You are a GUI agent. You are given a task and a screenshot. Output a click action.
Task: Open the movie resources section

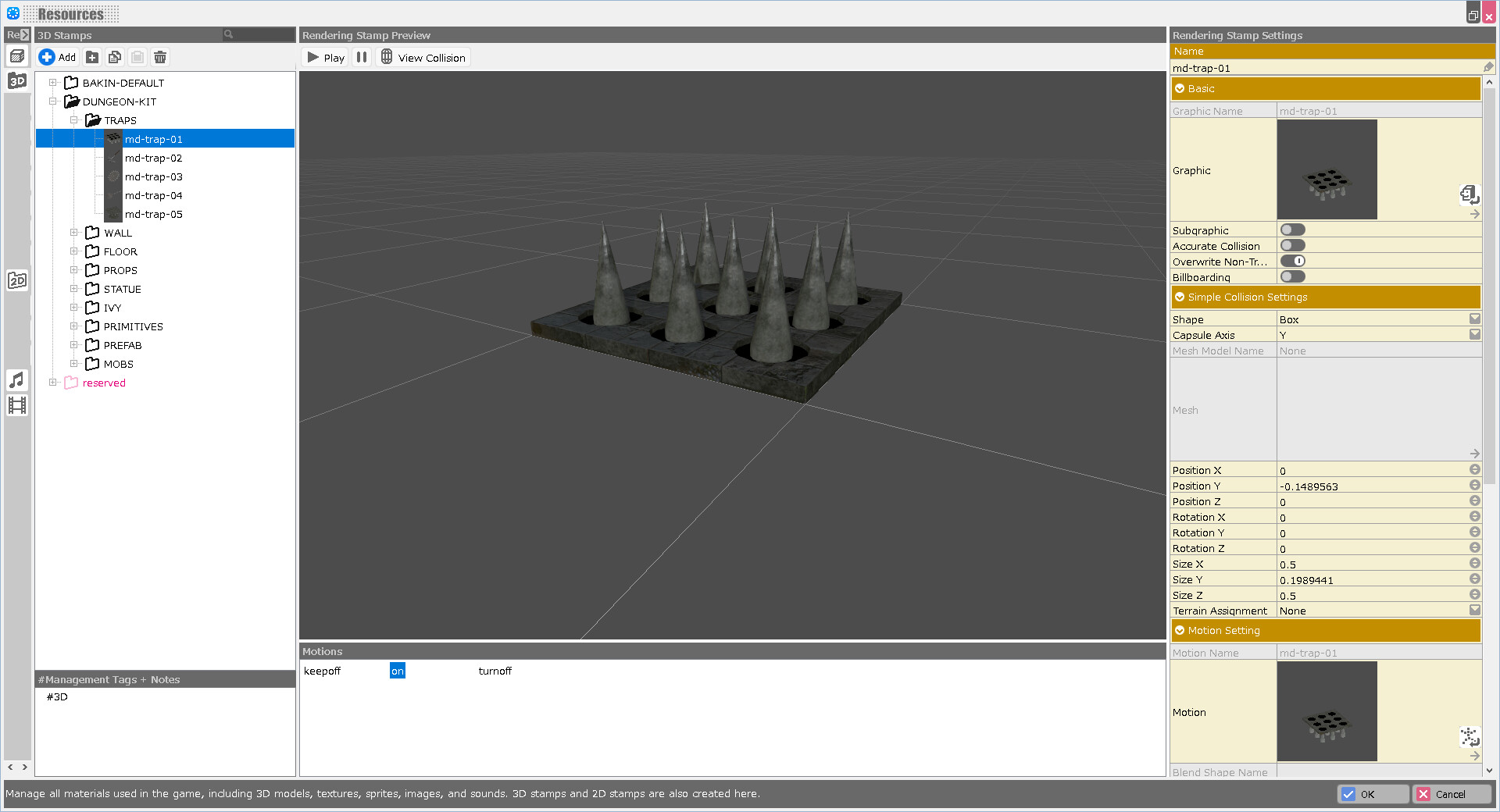[16, 404]
